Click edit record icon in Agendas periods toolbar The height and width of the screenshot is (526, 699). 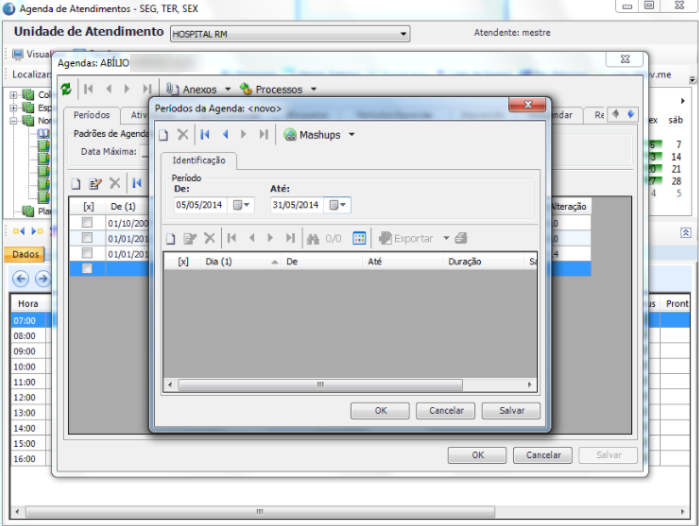(95, 183)
